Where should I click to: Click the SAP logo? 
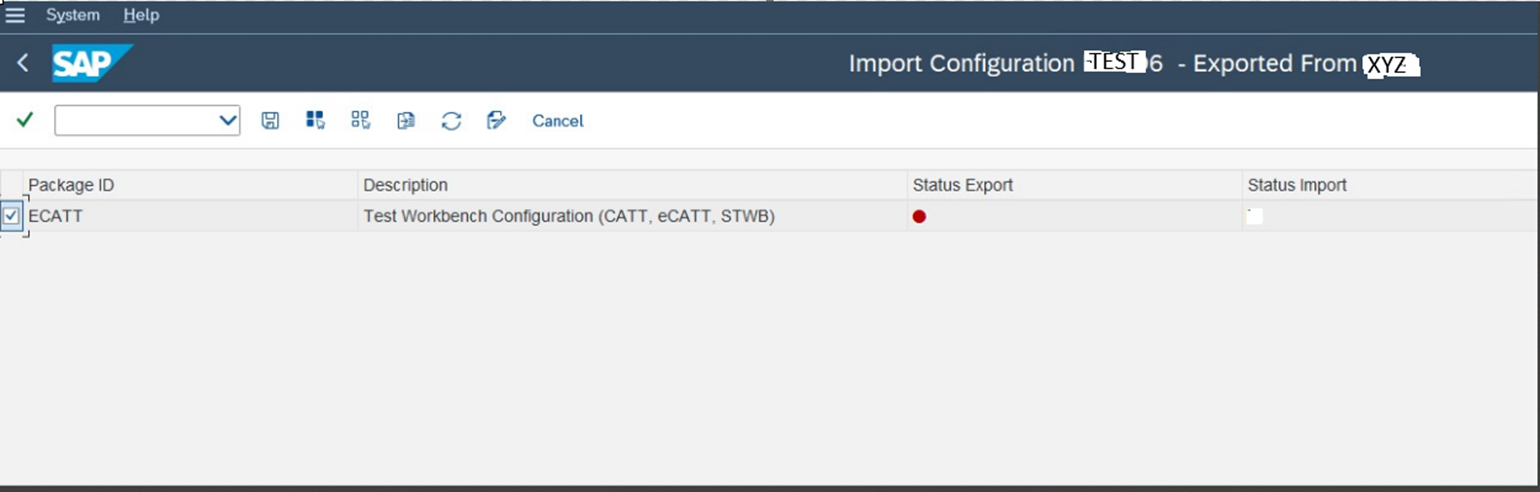tap(91, 63)
